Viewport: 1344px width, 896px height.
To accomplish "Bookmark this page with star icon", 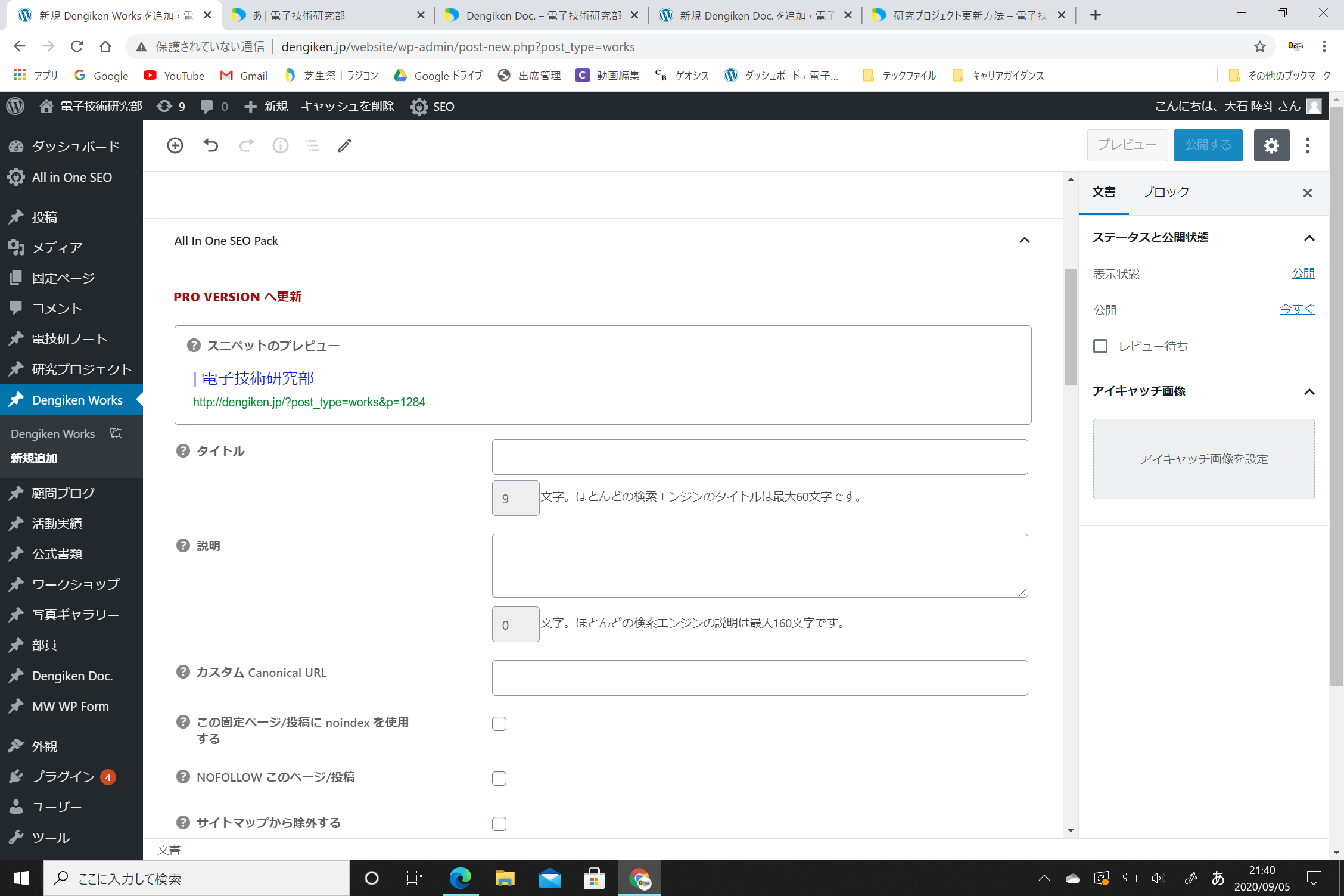I will click(x=1259, y=46).
